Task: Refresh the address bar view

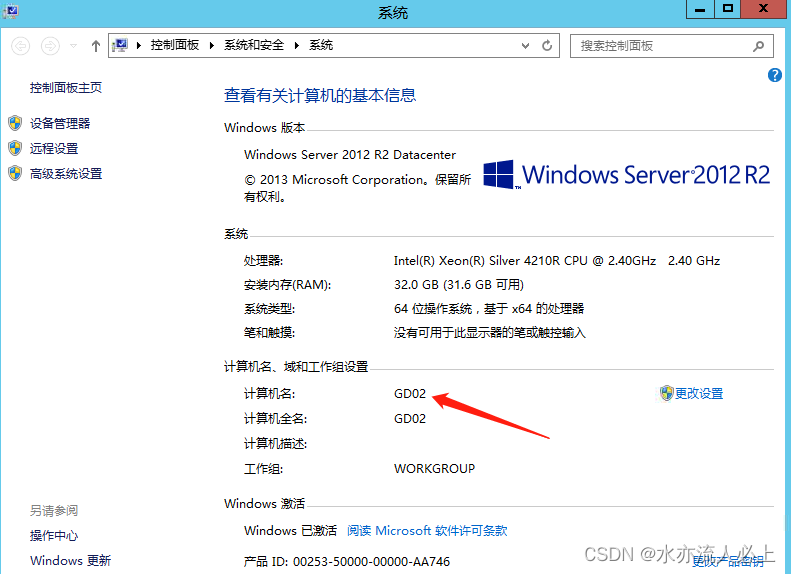Action: coord(547,46)
